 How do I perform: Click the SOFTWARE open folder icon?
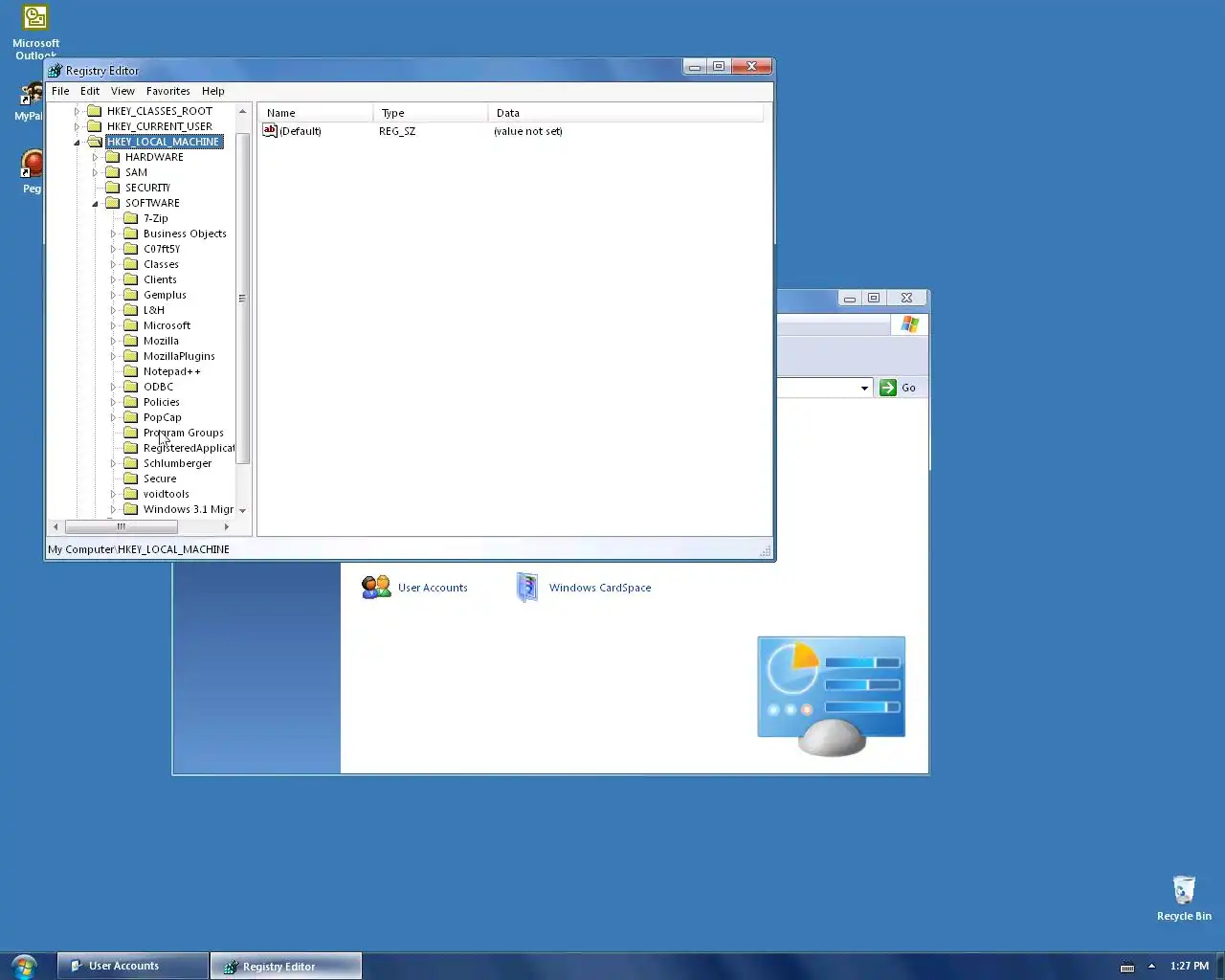click(112, 203)
